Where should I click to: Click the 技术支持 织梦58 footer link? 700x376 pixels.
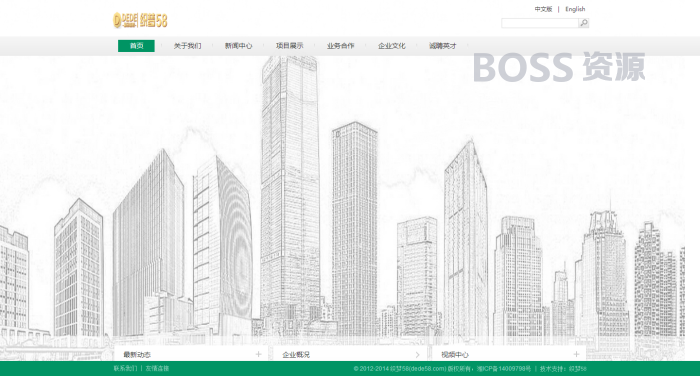563,369
